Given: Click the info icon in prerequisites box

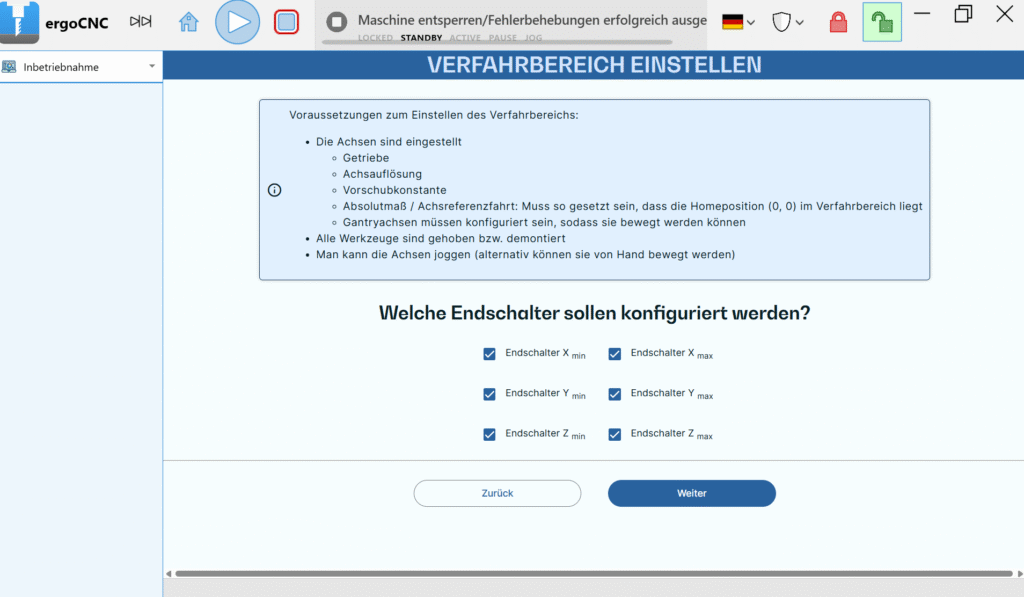Looking at the screenshot, I should [x=275, y=190].
